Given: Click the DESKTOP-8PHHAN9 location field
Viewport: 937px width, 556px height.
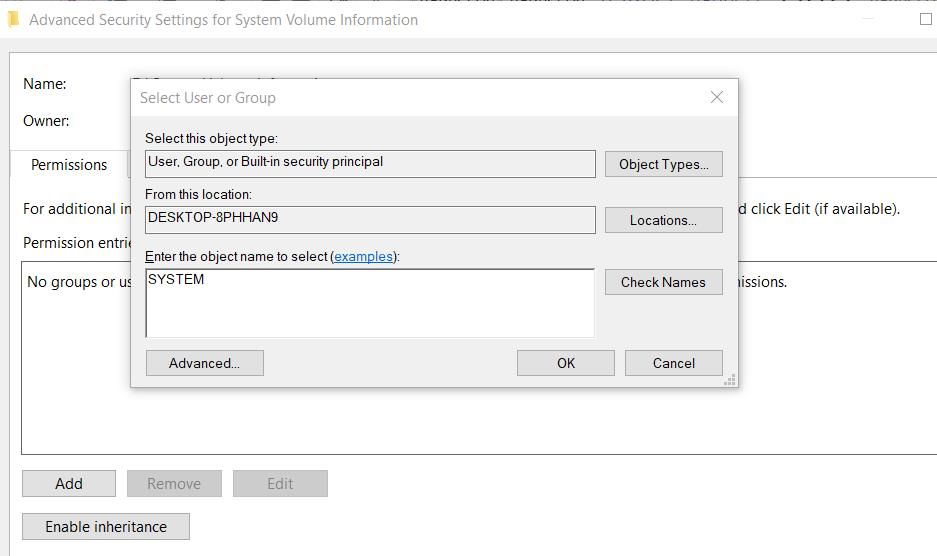Looking at the screenshot, I should pos(370,219).
